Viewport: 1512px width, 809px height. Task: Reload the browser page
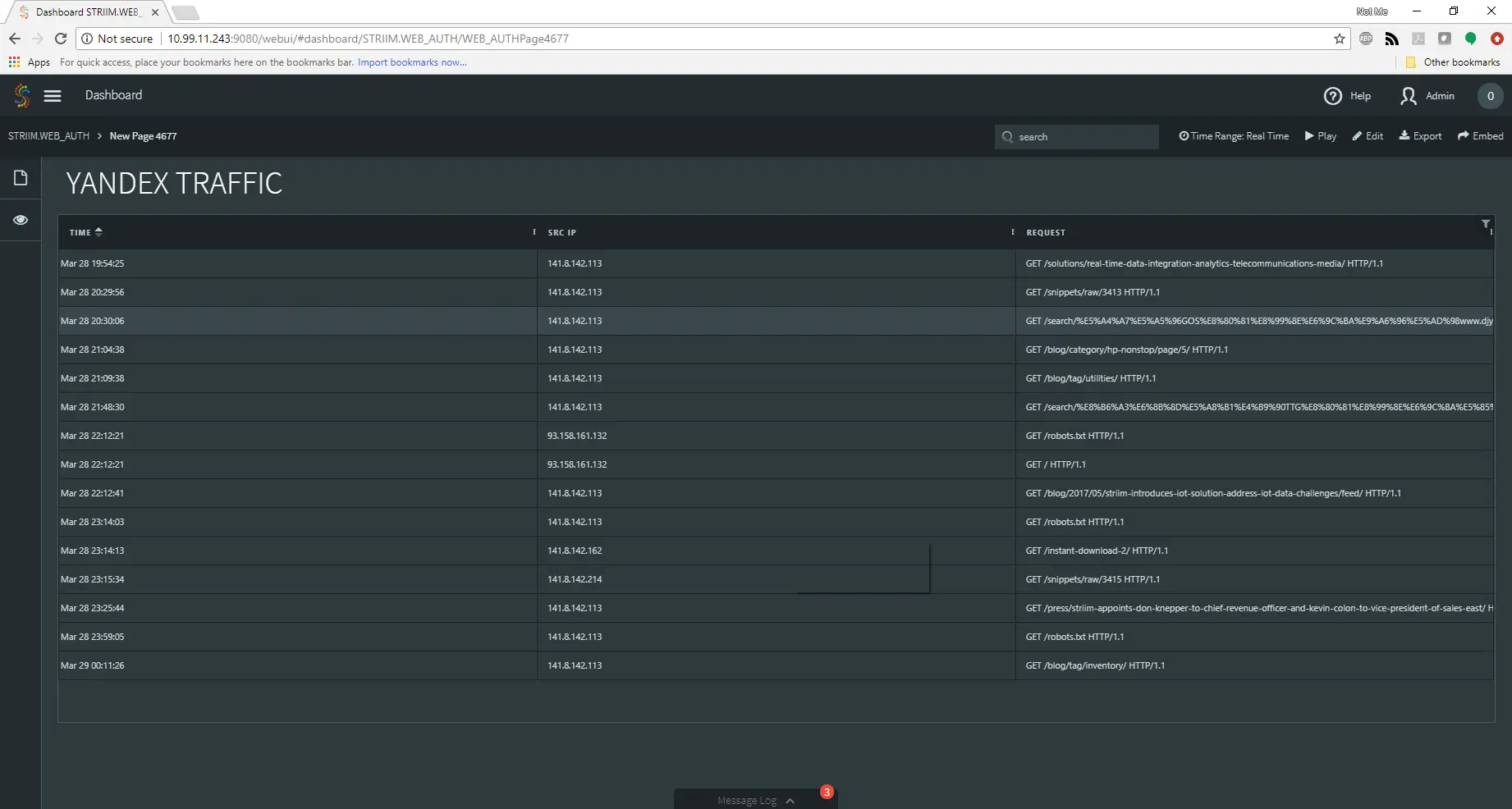click(61, 39)
